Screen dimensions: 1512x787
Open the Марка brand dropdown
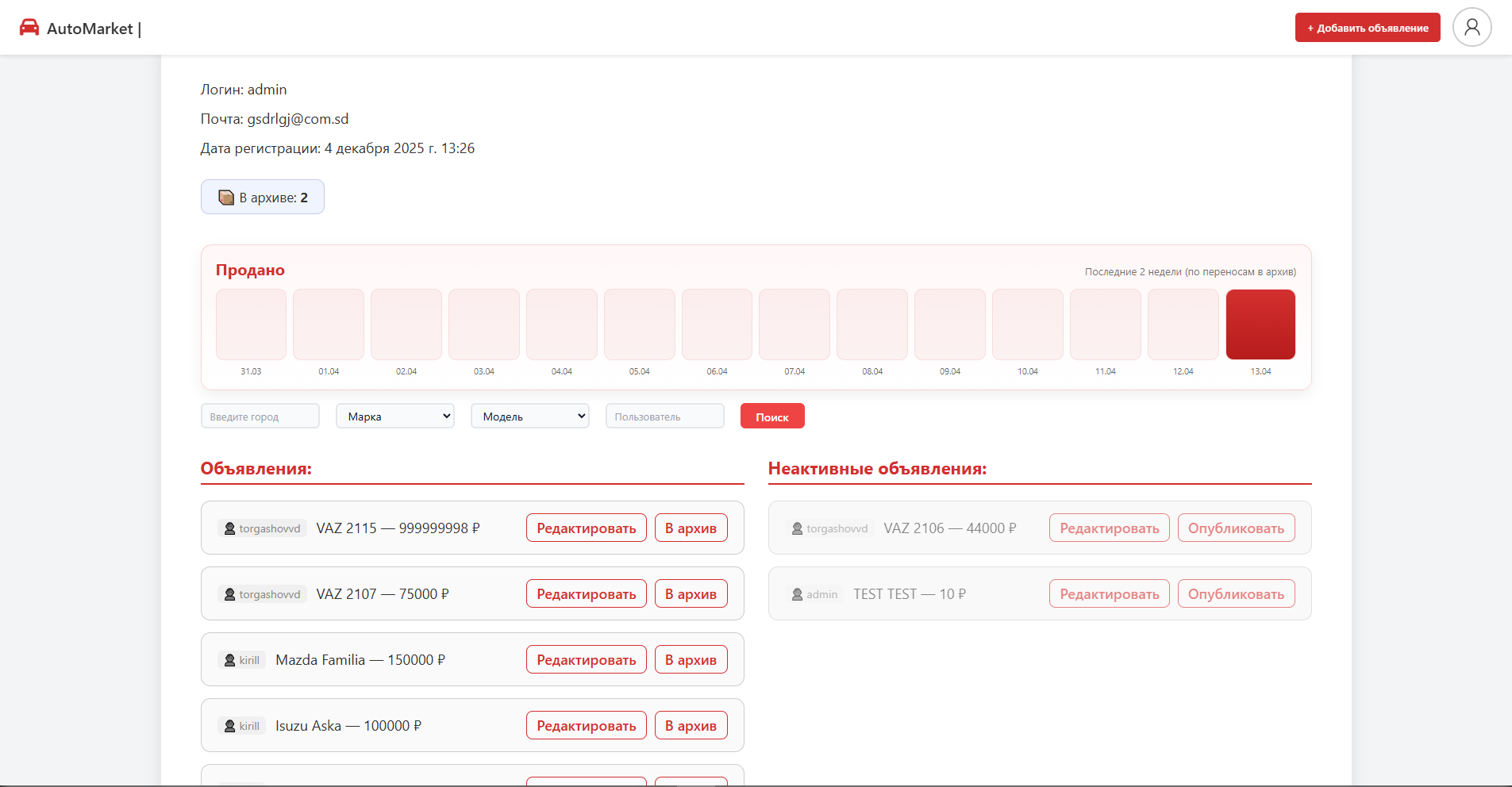394,417
